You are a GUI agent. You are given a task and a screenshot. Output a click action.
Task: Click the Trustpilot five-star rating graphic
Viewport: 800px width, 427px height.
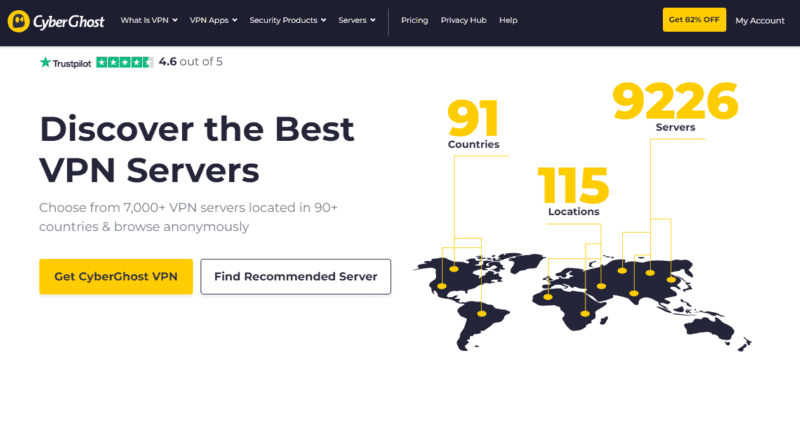[x=124, y=62]
